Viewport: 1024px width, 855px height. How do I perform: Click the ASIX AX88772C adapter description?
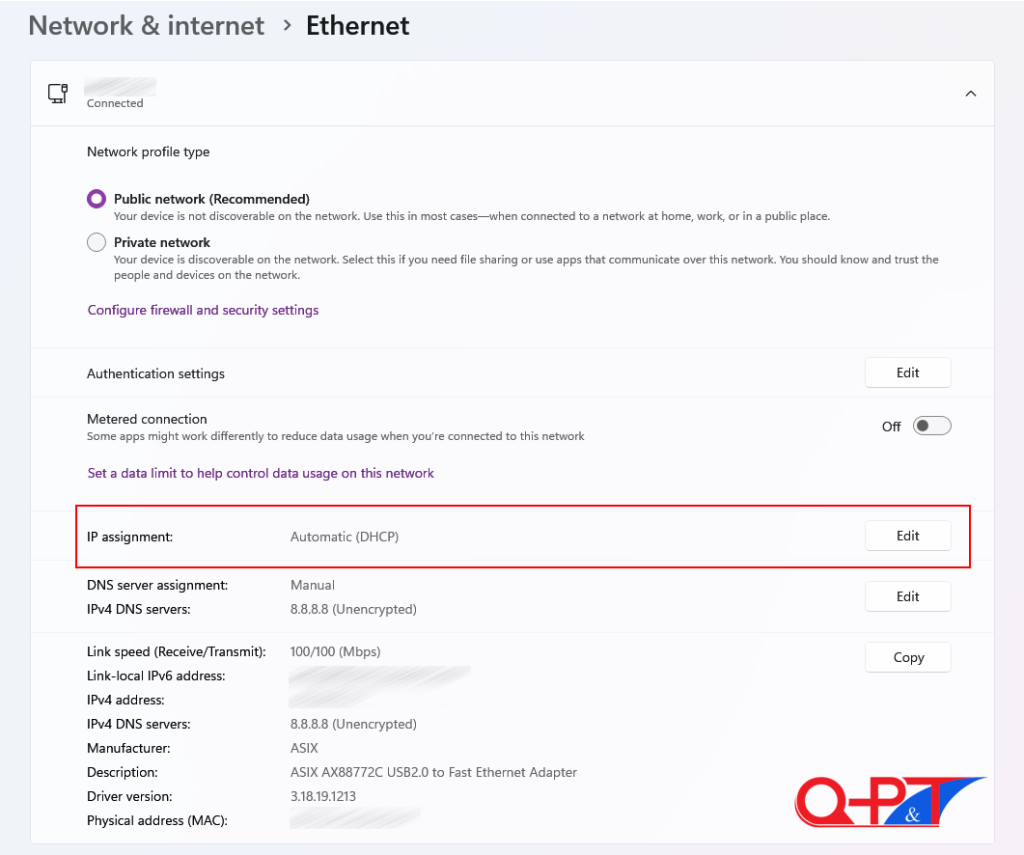(x=433, y=772)
